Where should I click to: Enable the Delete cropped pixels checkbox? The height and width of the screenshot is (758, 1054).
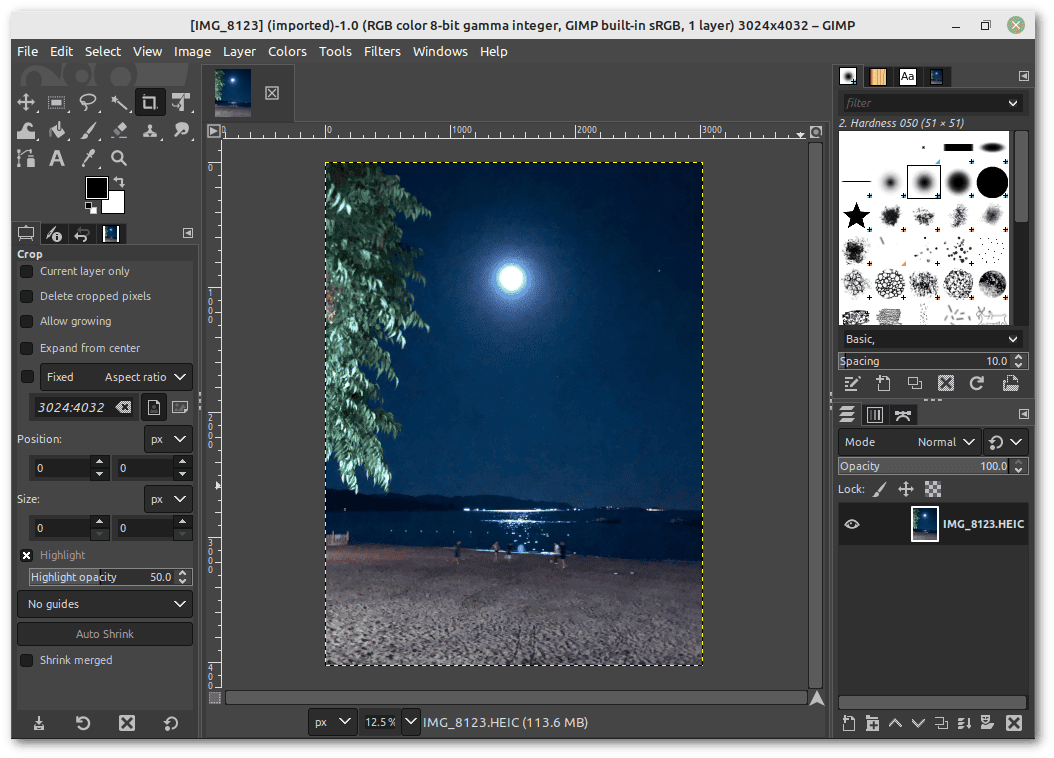(x=27, y=296)
